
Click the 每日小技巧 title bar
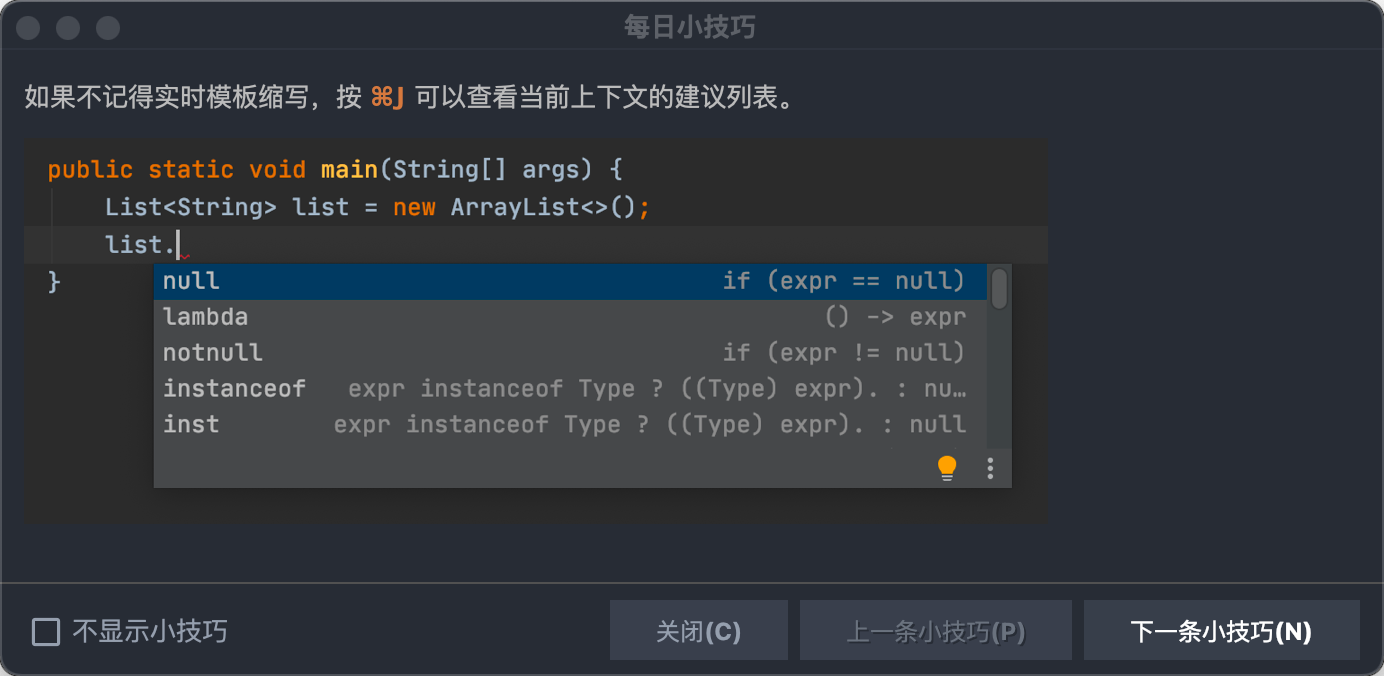tap(692, 27)
